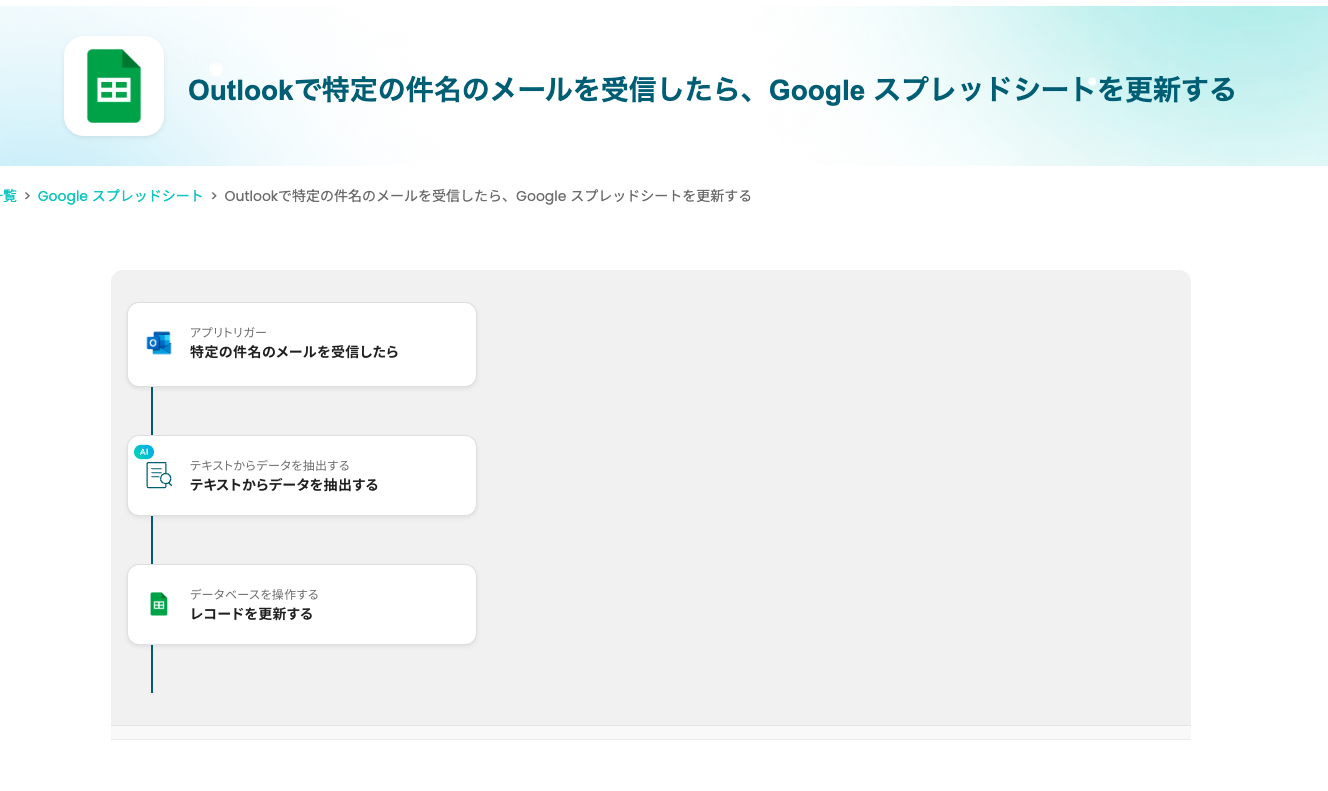Click the page heading about Outlook and Google スプレッドシート
Image resolution: width=1328 pixels, height=791 pixels.
click(x=711, y=90)
